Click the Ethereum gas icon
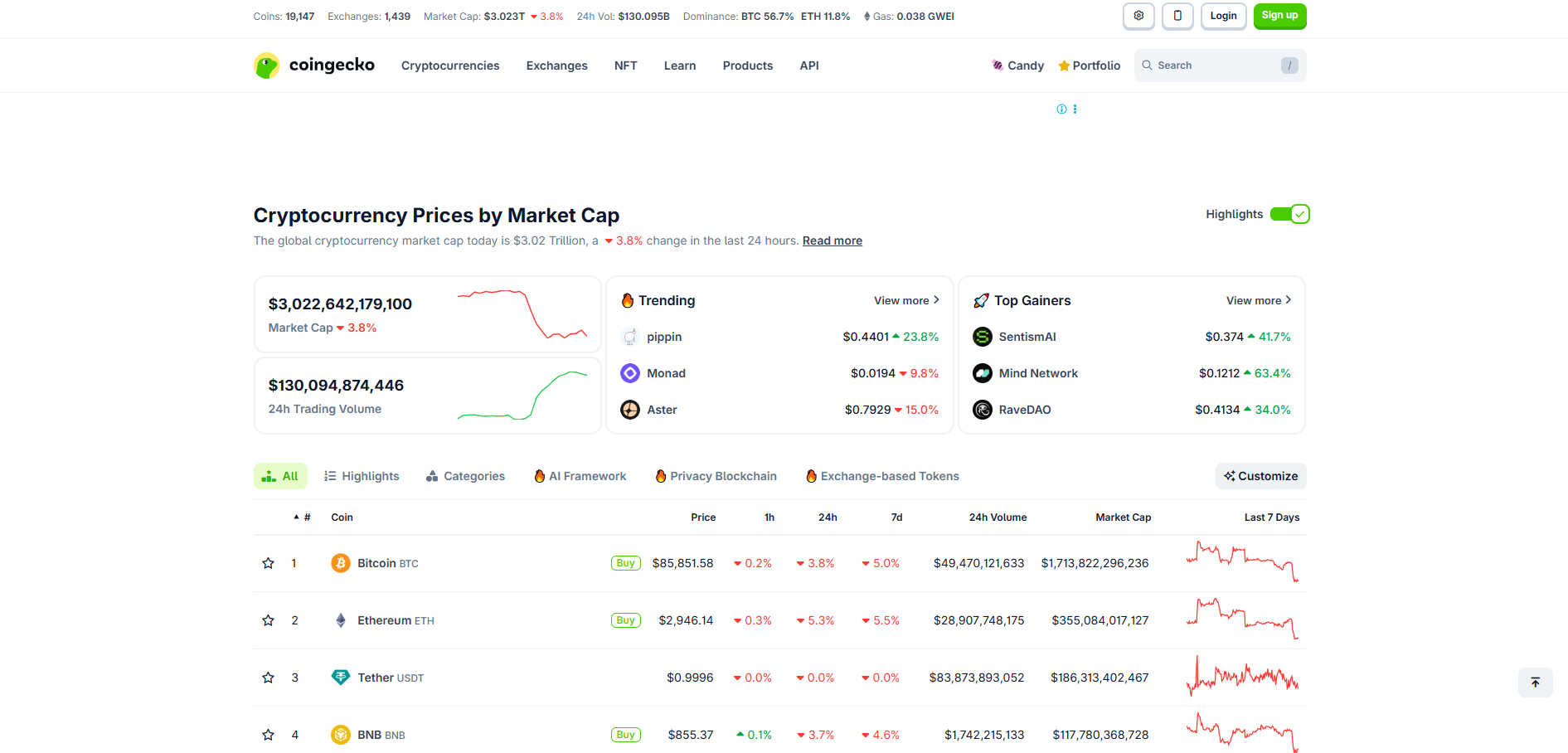The height and width of the screenshot is (753, 1568). click(x=867, y=17)
